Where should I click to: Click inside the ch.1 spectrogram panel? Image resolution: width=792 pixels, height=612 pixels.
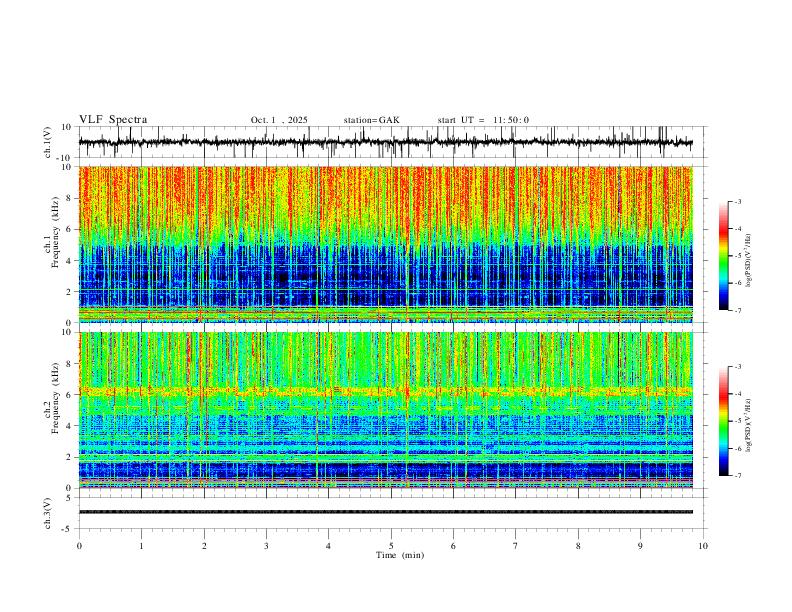click(x=385, y=244)
